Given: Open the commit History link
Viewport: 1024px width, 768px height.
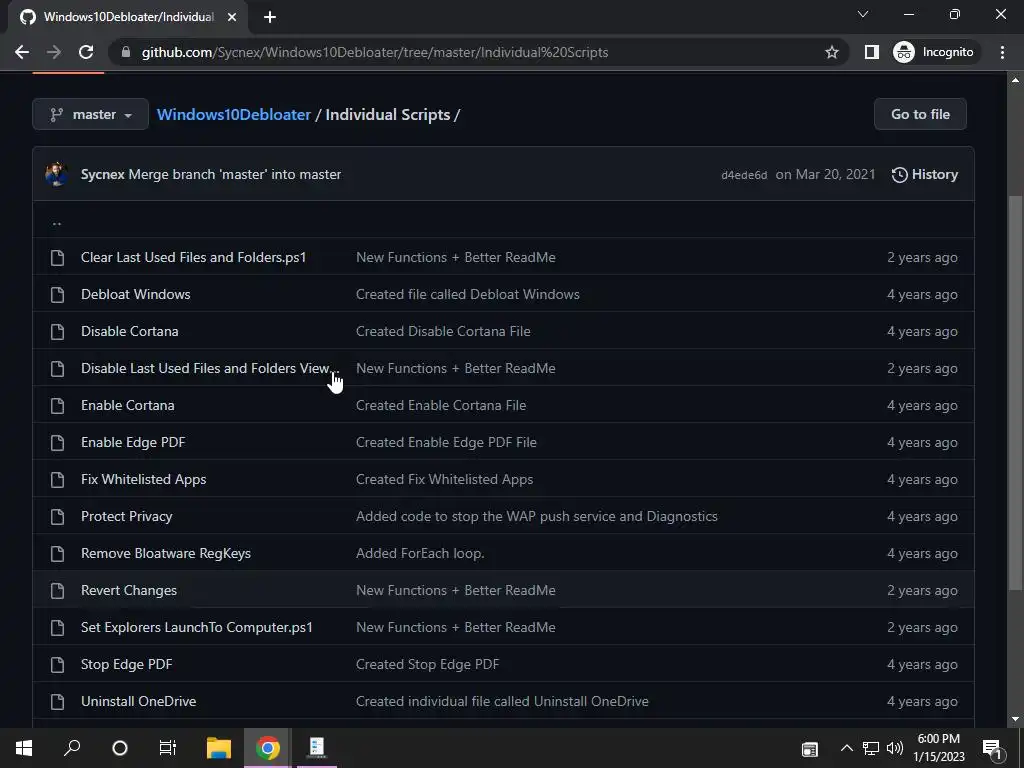Looking at the screenshot, I should click(x=925, y=174).
